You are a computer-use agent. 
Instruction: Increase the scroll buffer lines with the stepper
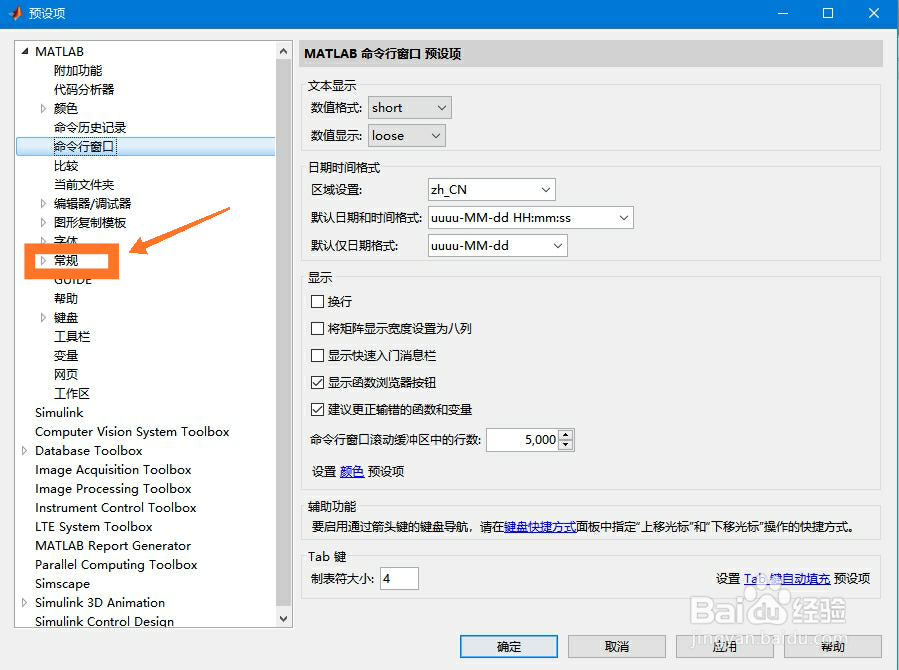click(x=565, y=435)
